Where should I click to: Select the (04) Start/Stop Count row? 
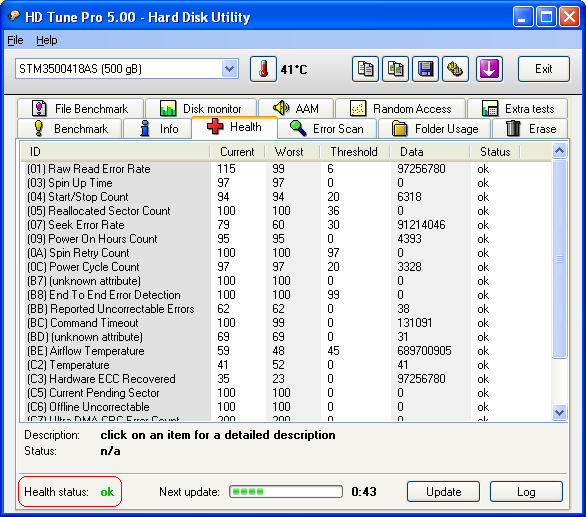point(286,197)
